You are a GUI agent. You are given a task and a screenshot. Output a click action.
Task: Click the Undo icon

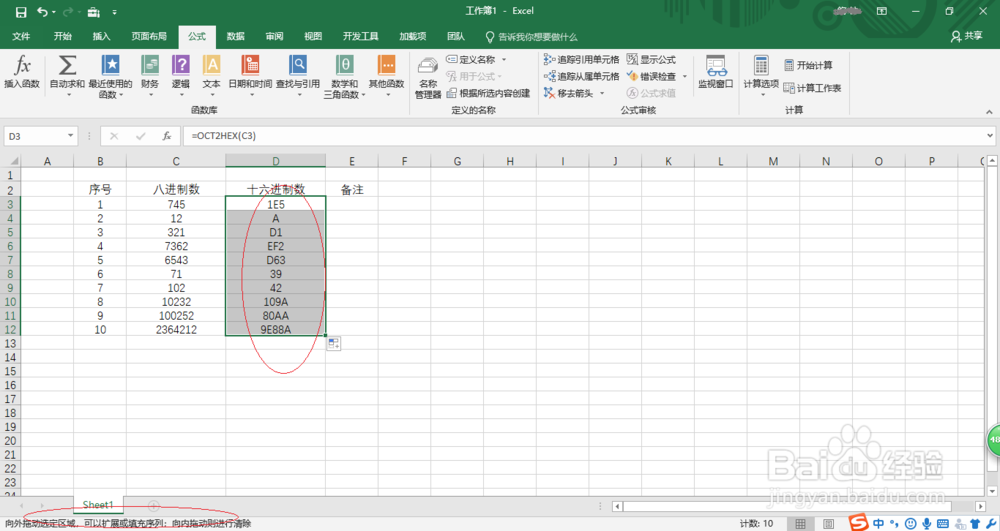click(x=43, y=11)
